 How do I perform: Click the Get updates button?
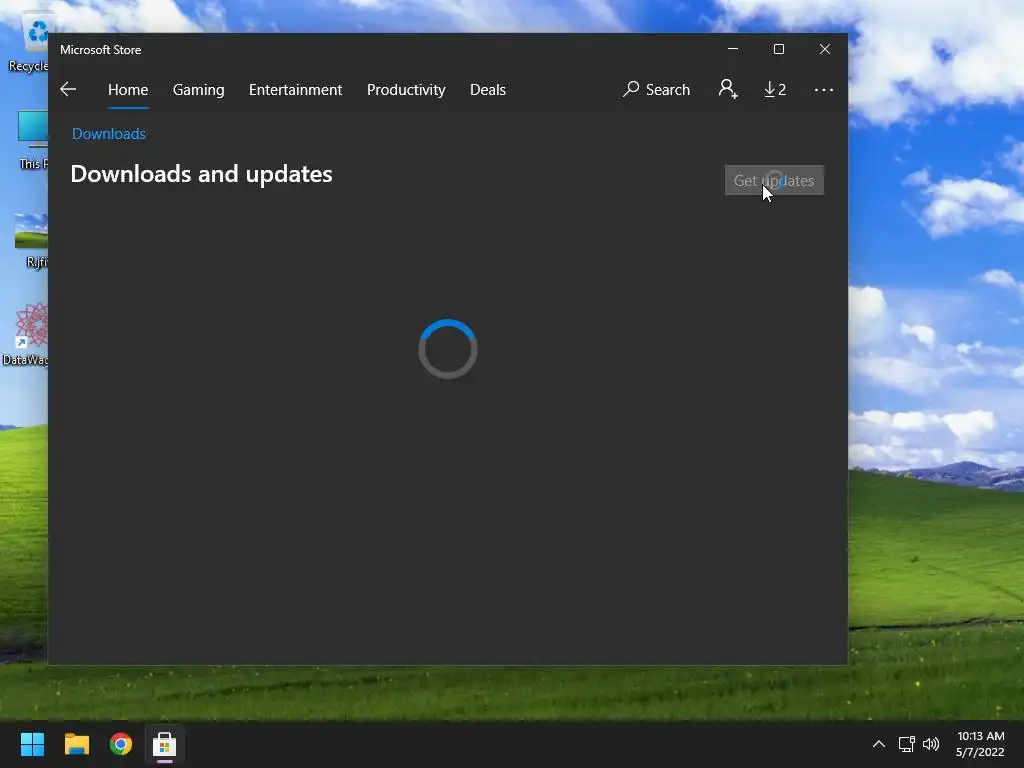[775, 180]
